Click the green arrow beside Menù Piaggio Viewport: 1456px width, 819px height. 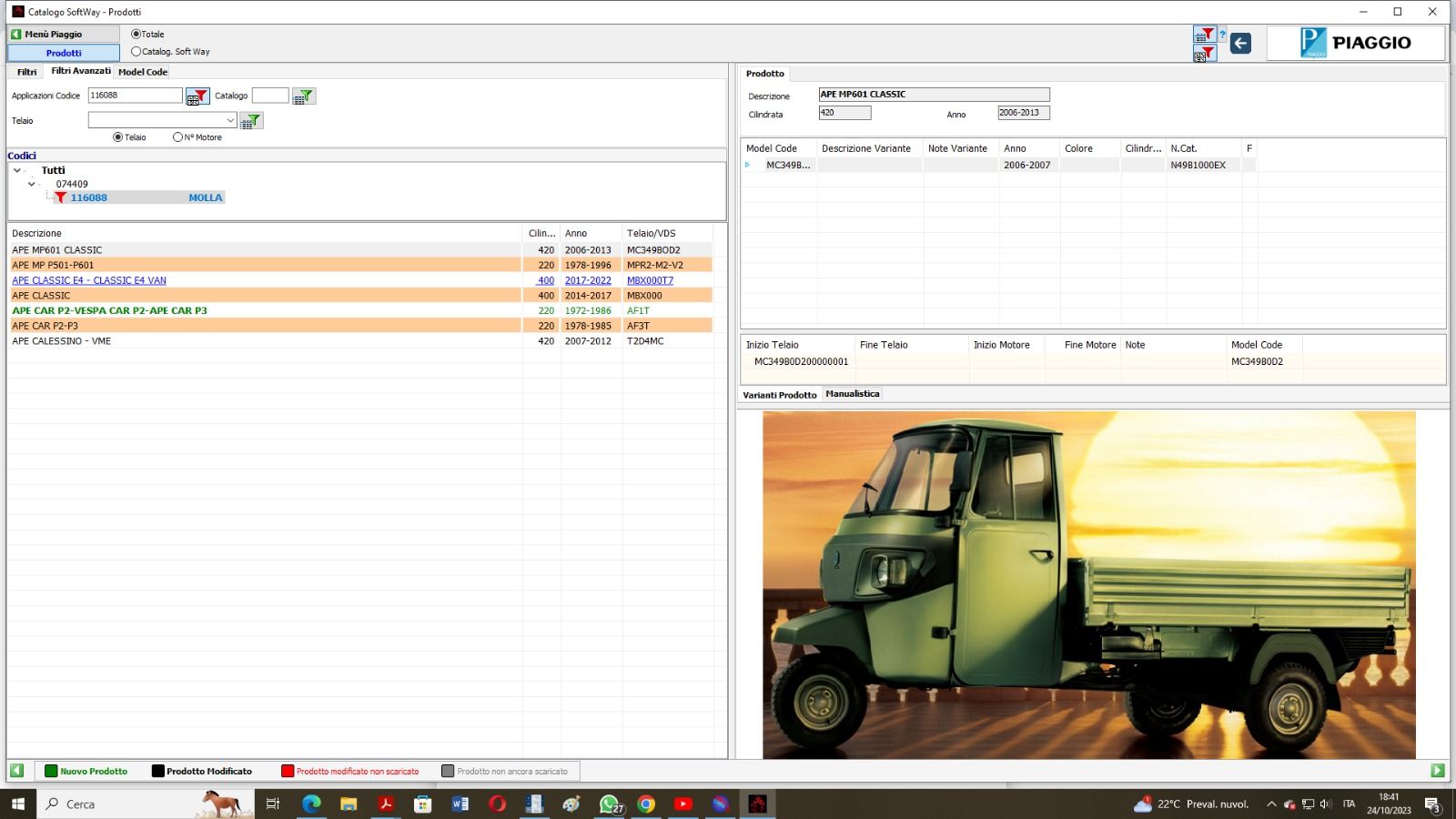point(16,35)
